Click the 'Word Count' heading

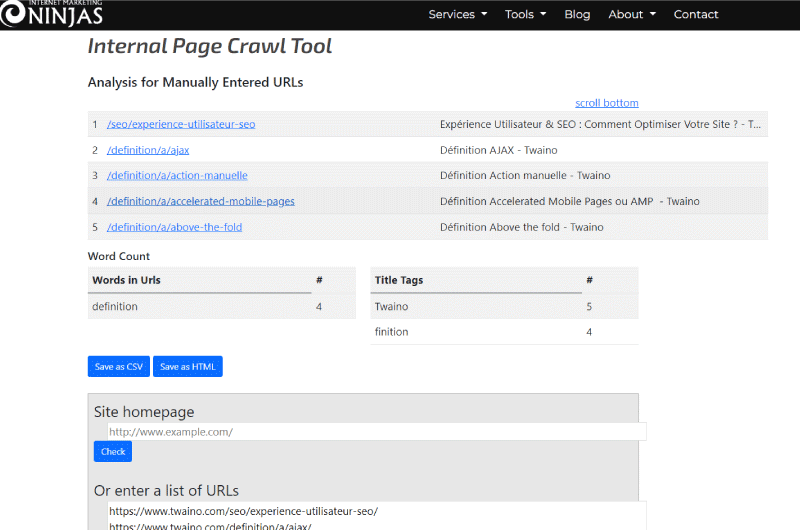click(x=119, y=257)
